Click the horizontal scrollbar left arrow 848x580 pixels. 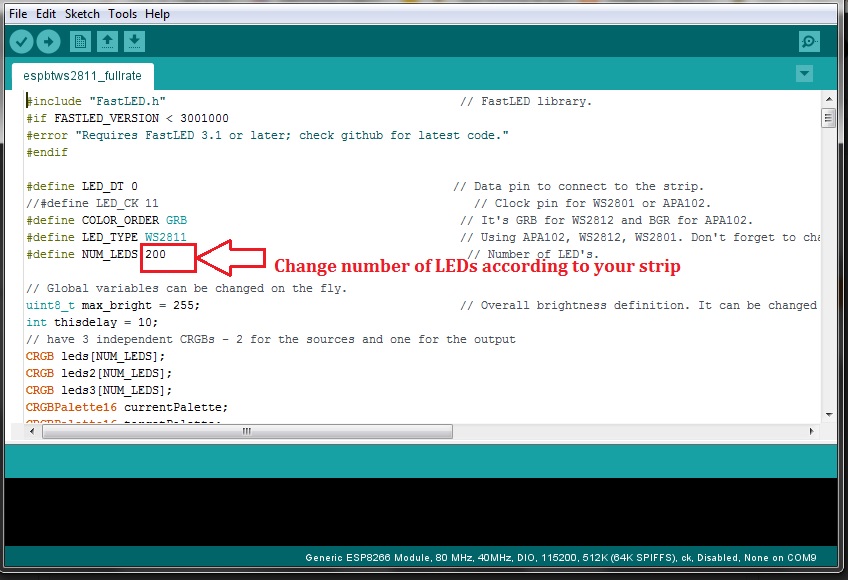[32, 431]
